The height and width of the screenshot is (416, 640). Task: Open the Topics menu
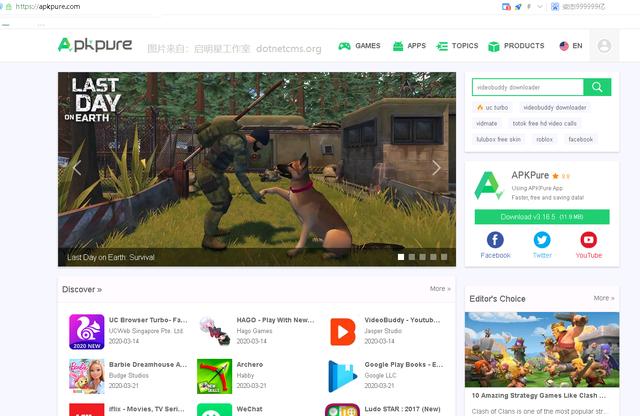coord(457,46)
